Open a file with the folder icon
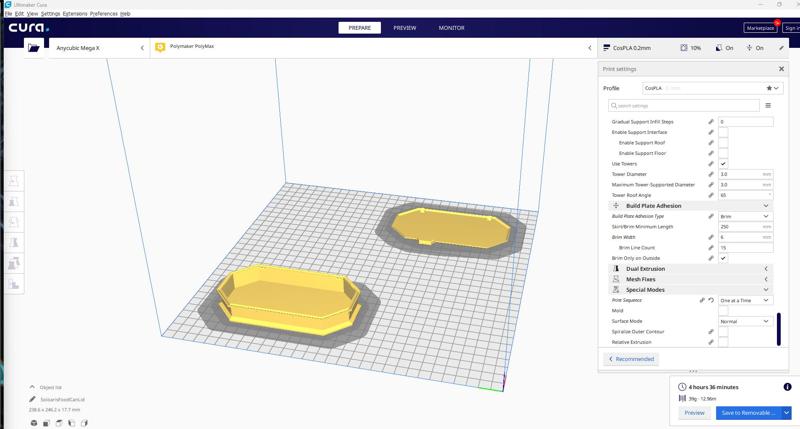Image resolution: width=800 pixels, height=429 pixels. coord(34,48)
